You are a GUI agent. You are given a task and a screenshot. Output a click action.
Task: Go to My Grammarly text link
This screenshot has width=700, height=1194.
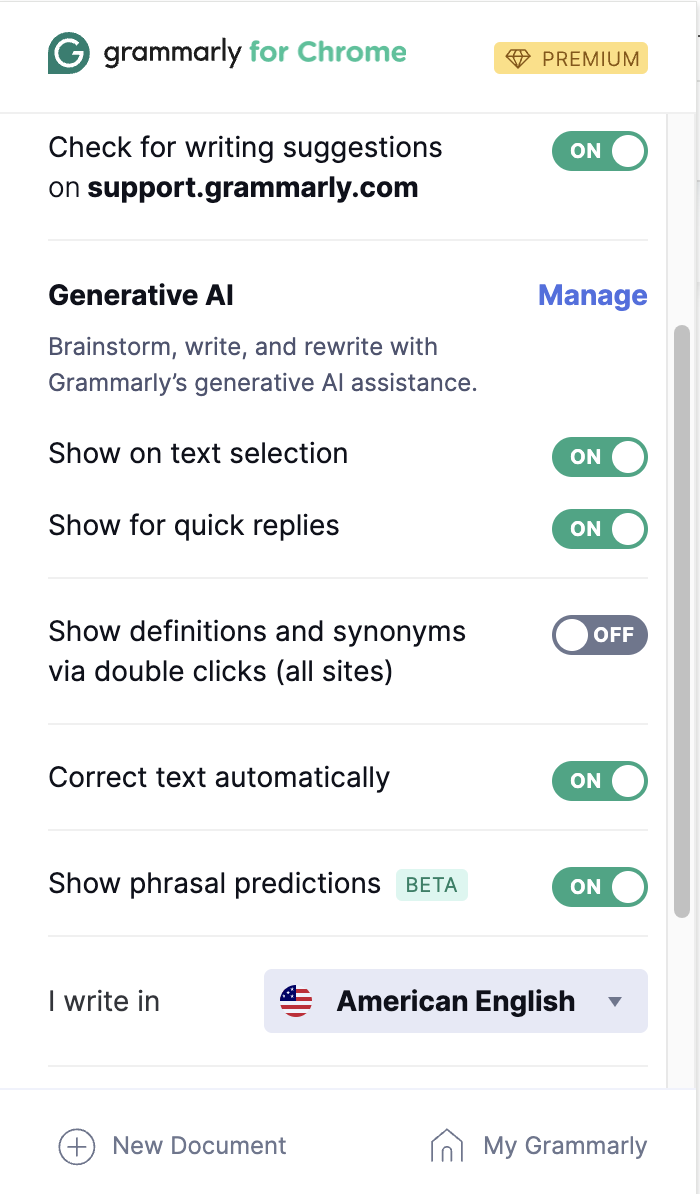pyautogui.click(x=565, y=1146)
